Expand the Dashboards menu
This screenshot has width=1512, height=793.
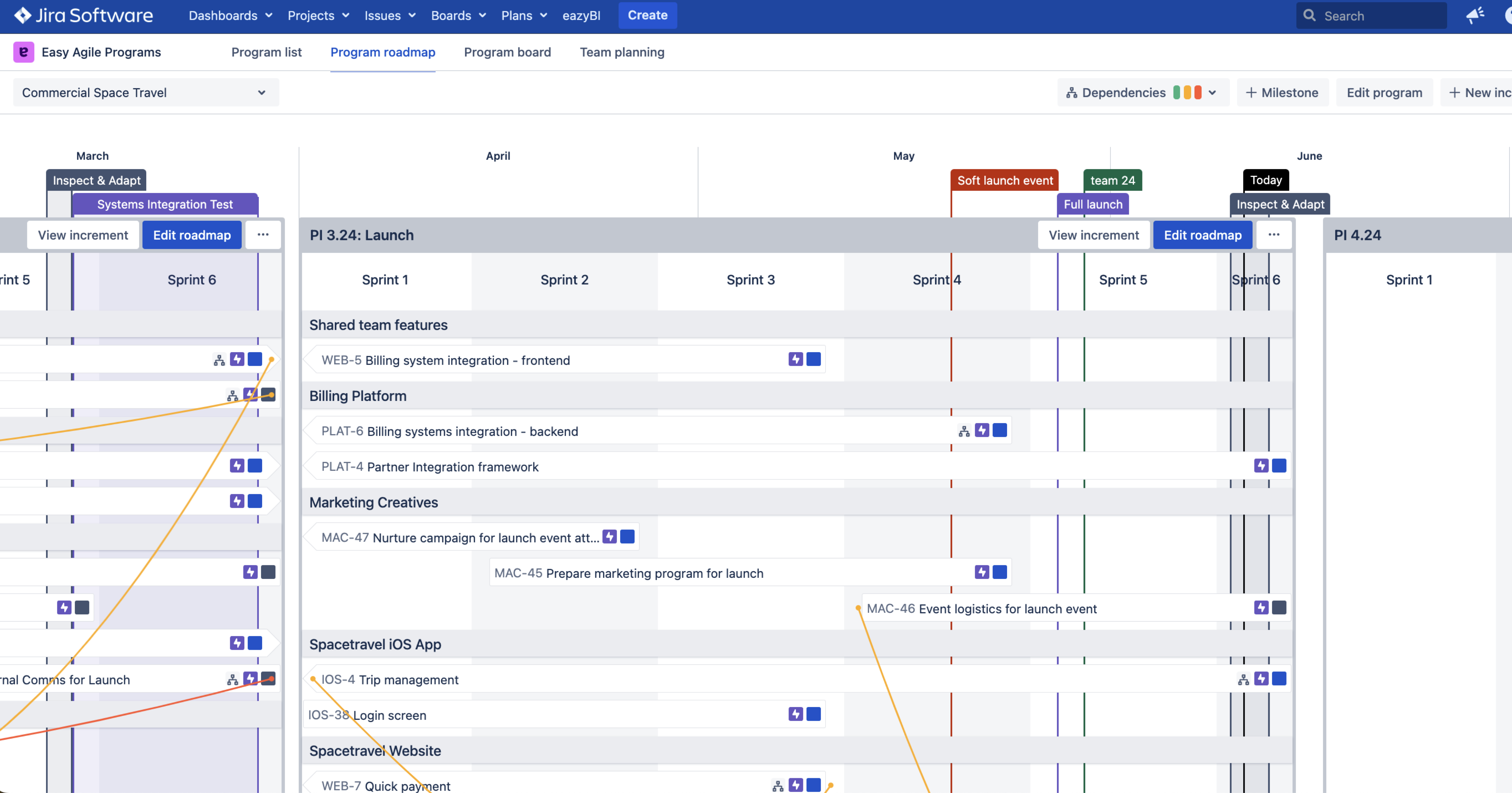(231, 15)
